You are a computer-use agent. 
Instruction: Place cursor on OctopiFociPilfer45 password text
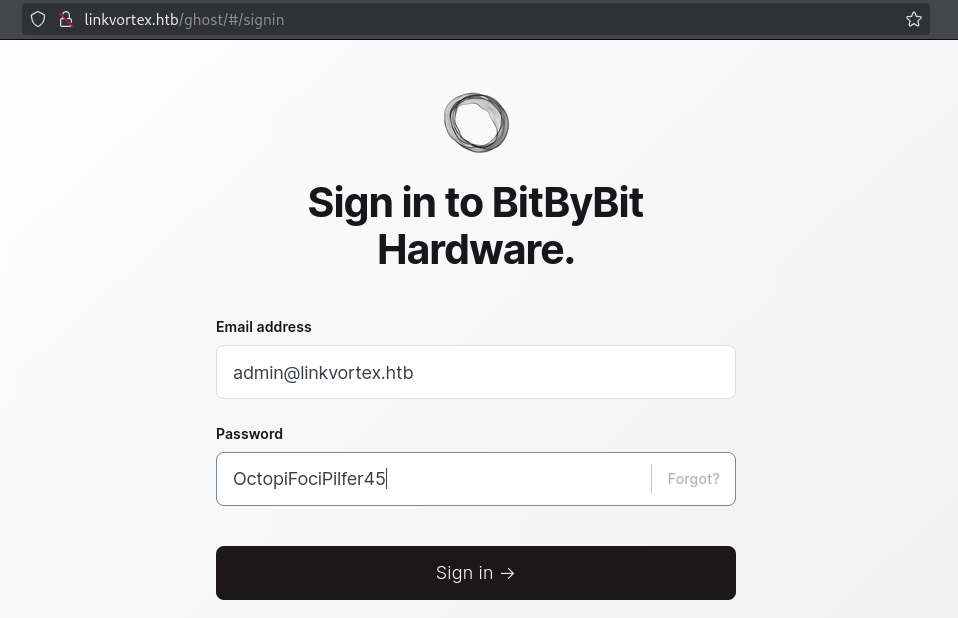click(309, 479)
